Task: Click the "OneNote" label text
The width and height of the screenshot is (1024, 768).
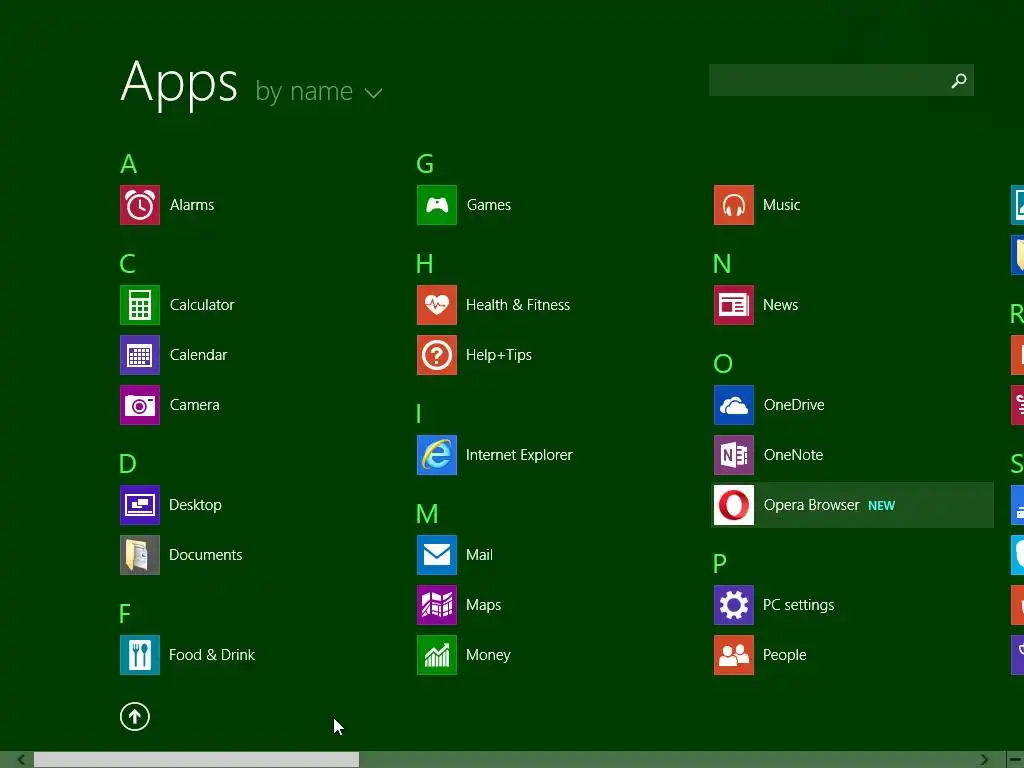Action: [x=793, y=455]
